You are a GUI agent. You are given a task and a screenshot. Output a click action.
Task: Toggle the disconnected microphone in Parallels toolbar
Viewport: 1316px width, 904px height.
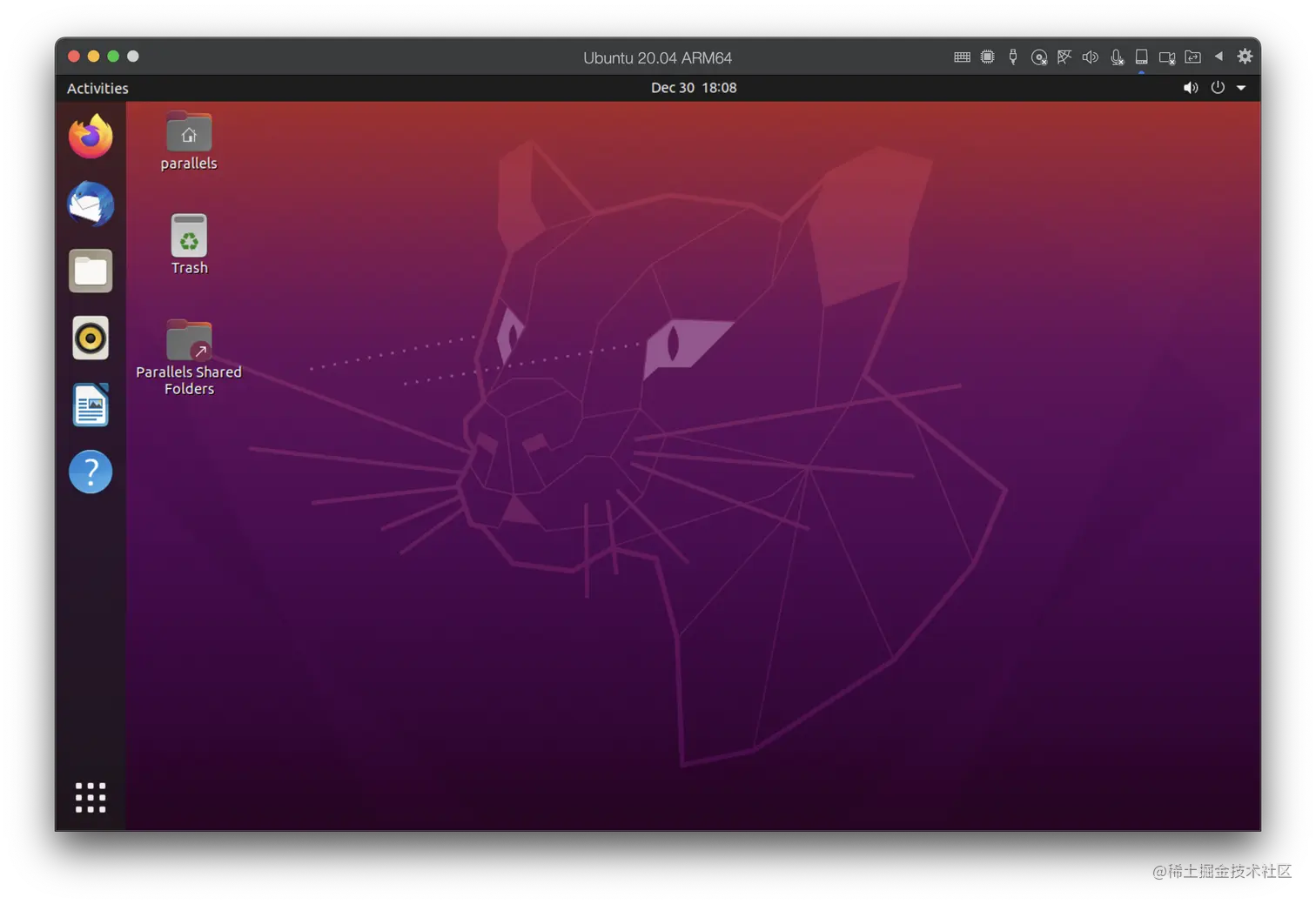[x=1117, y=57]
